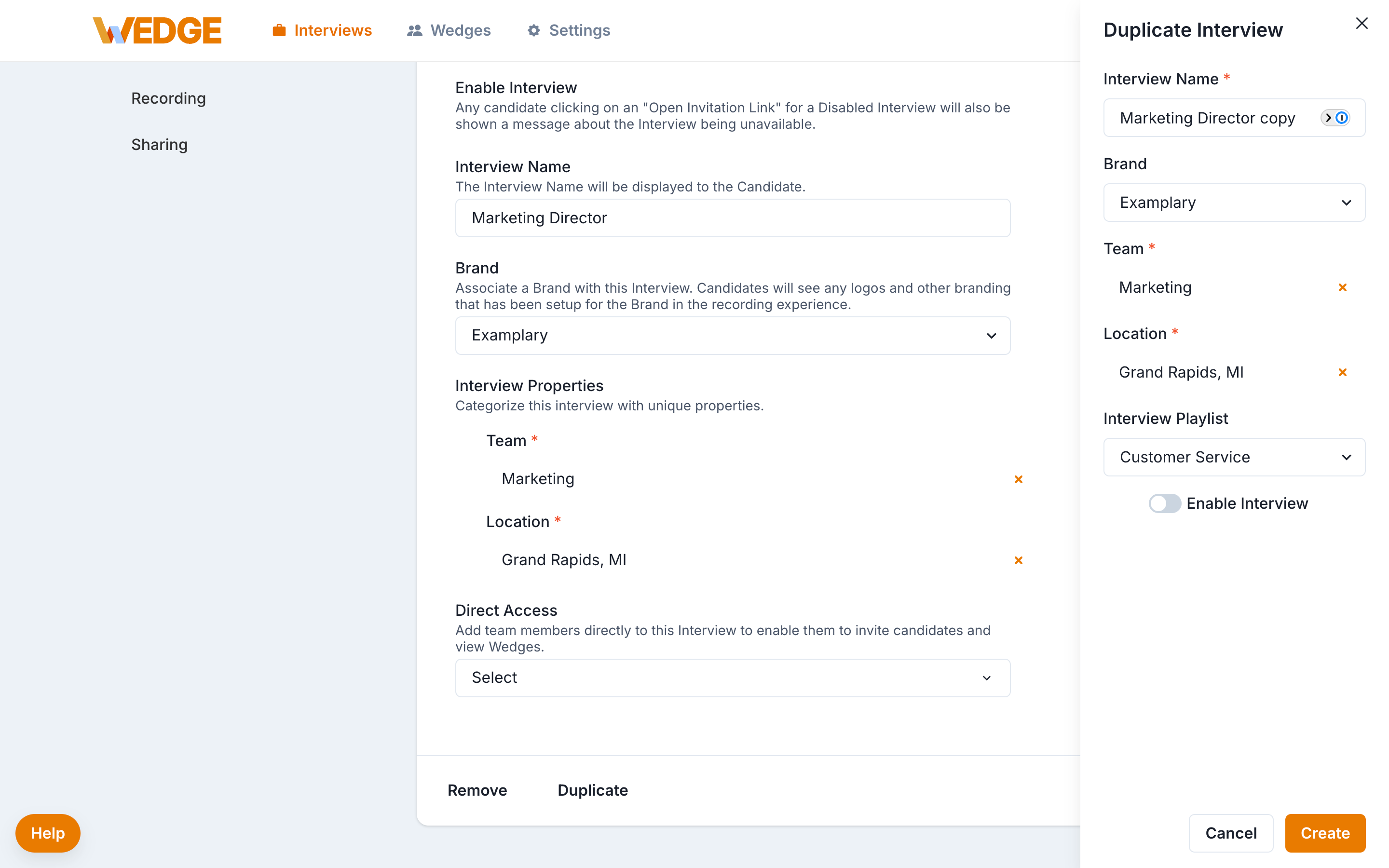
Task: Remove the Grand Rapids, MI location tag
Action: (x=1019, y=560)
